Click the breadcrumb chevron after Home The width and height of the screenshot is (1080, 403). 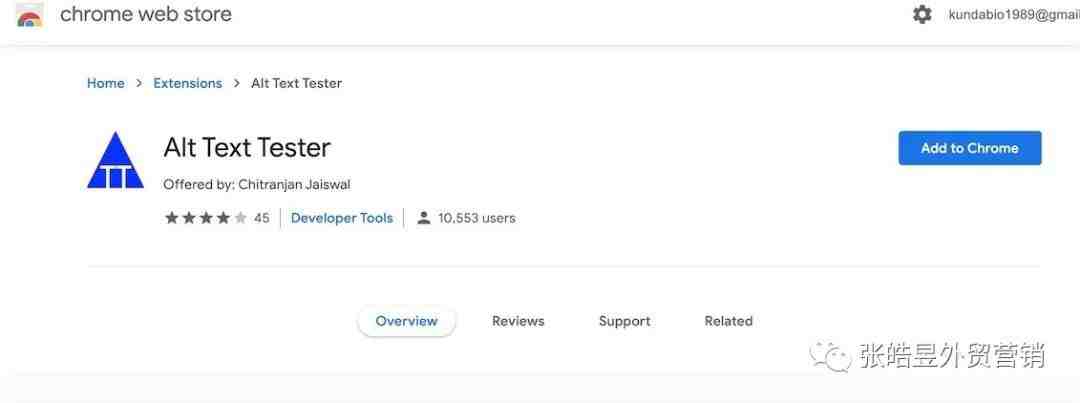coord(139,83)
